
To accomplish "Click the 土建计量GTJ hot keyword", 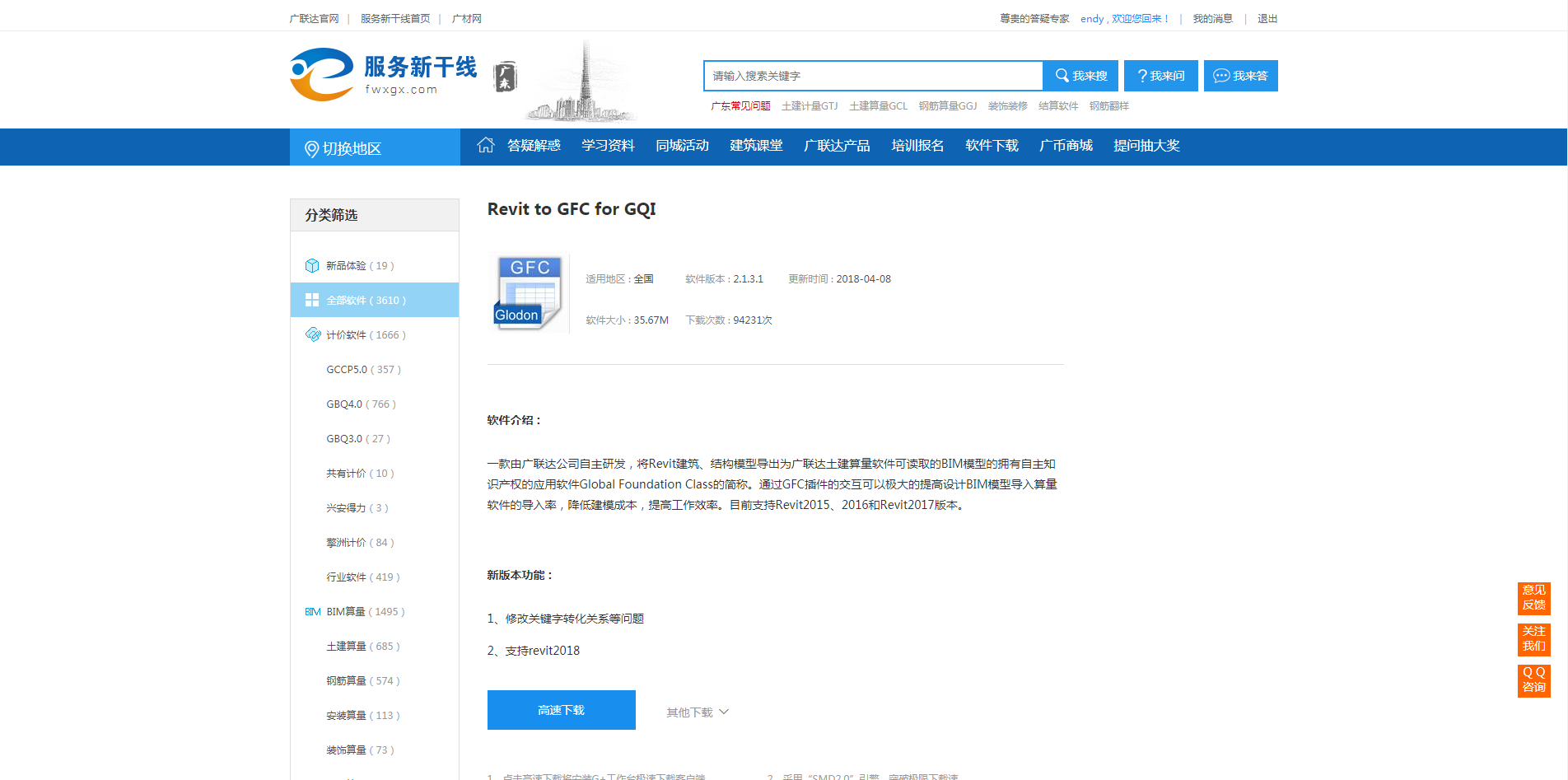I will tap(810, 106).
